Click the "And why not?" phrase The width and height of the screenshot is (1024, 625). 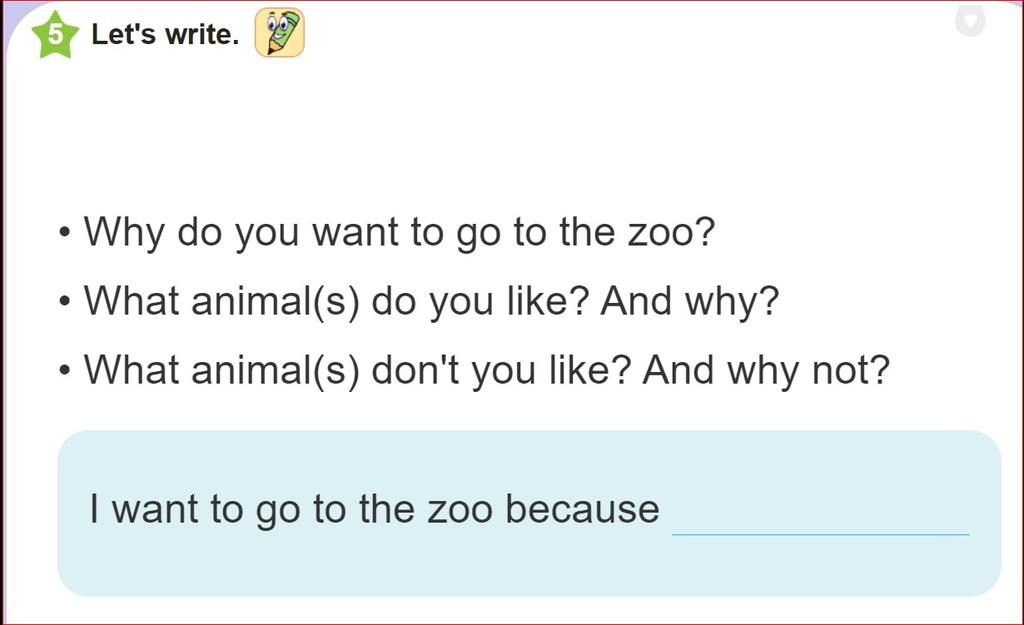(766, 371)
